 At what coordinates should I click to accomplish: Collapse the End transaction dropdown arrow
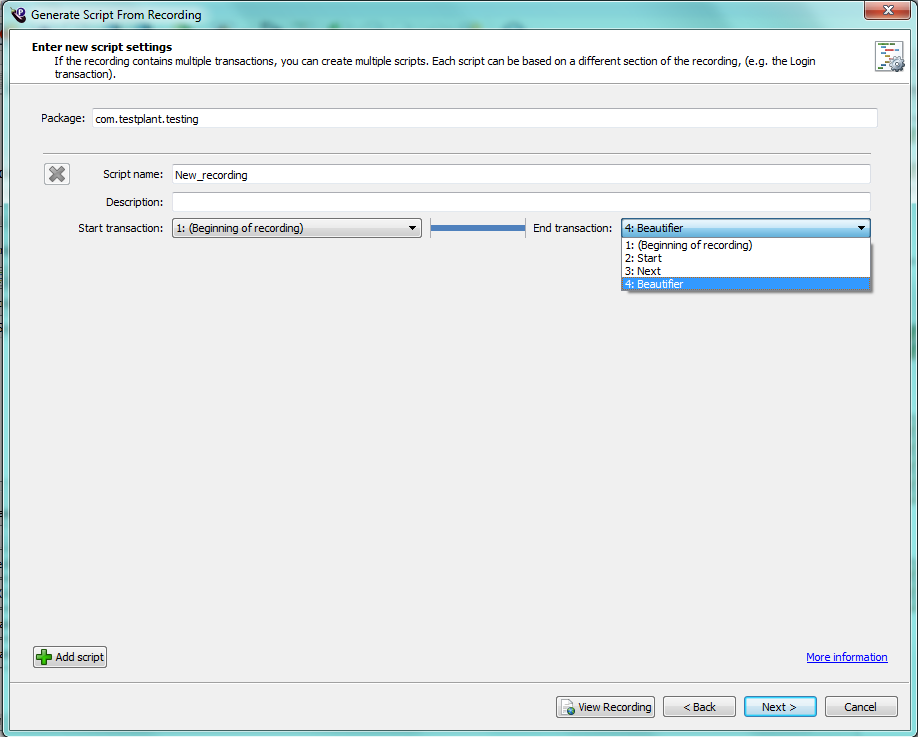[x=861, y=228]
